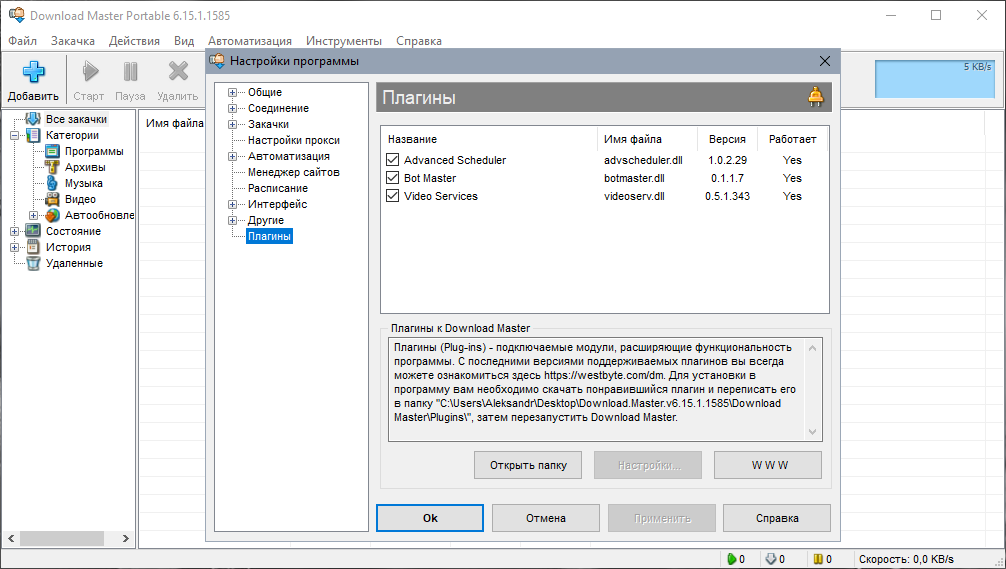This screenshot has height=569, width=1006.
Task: Open the Вид menu
Action: click(x=183, y=40)
